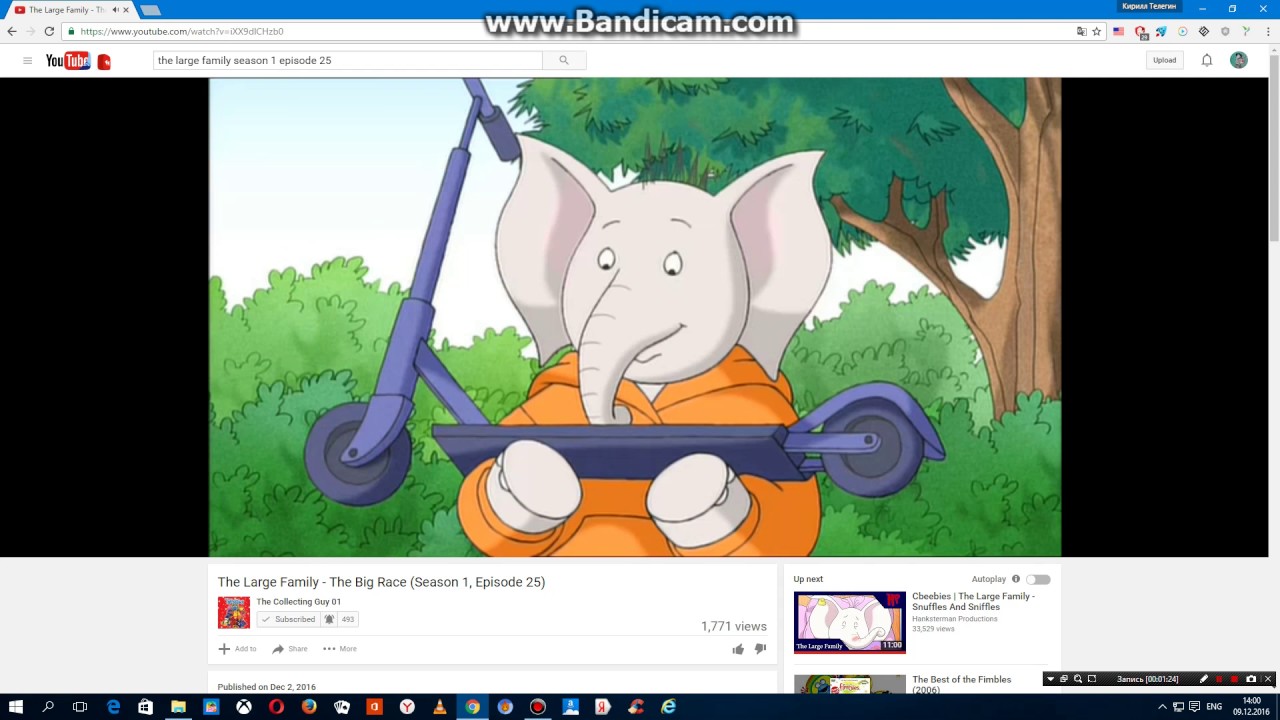Open a new Chrome tab
This screenshot has width=1280, height=720.
tap(150, 10)
